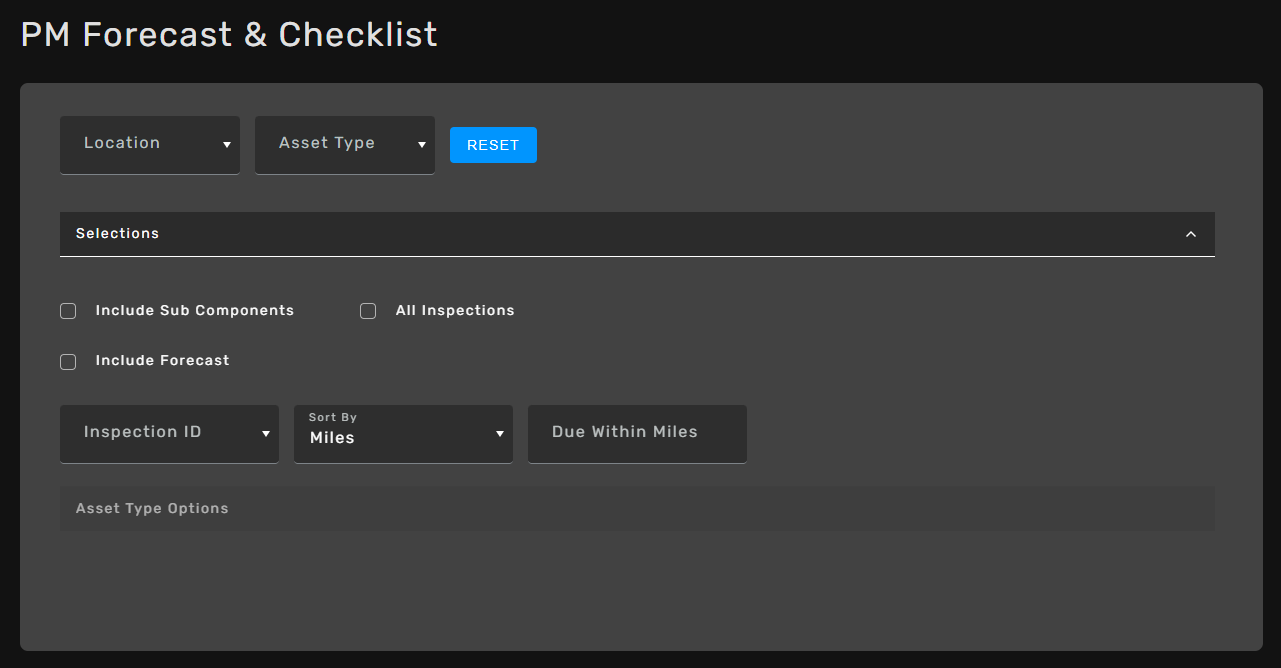Collapse Selections using the chevron icon
The width and height of the screenshot is (1281, 668).
coord(1190,234)
